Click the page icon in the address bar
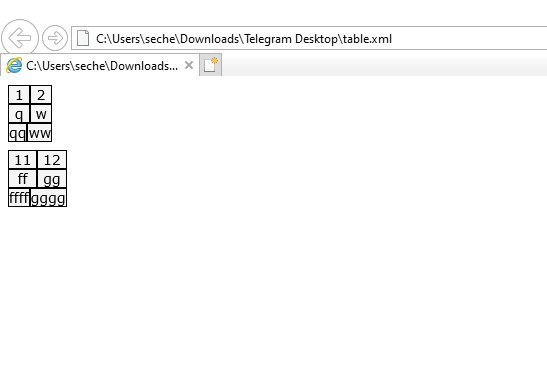 tap(83, 38)
